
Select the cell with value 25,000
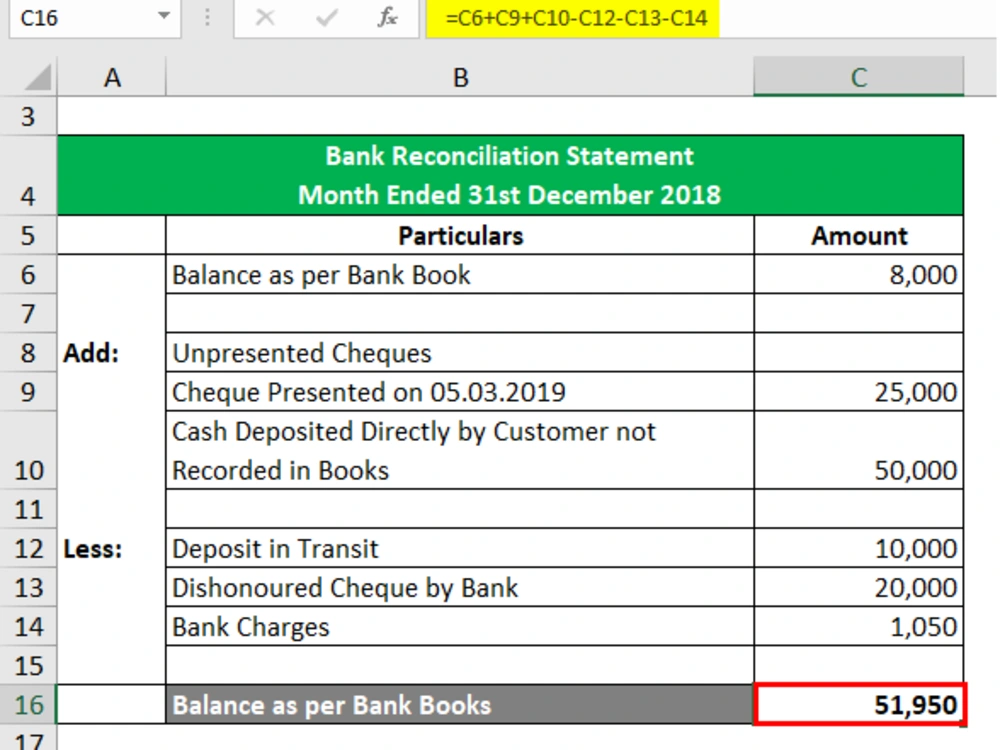858,392
